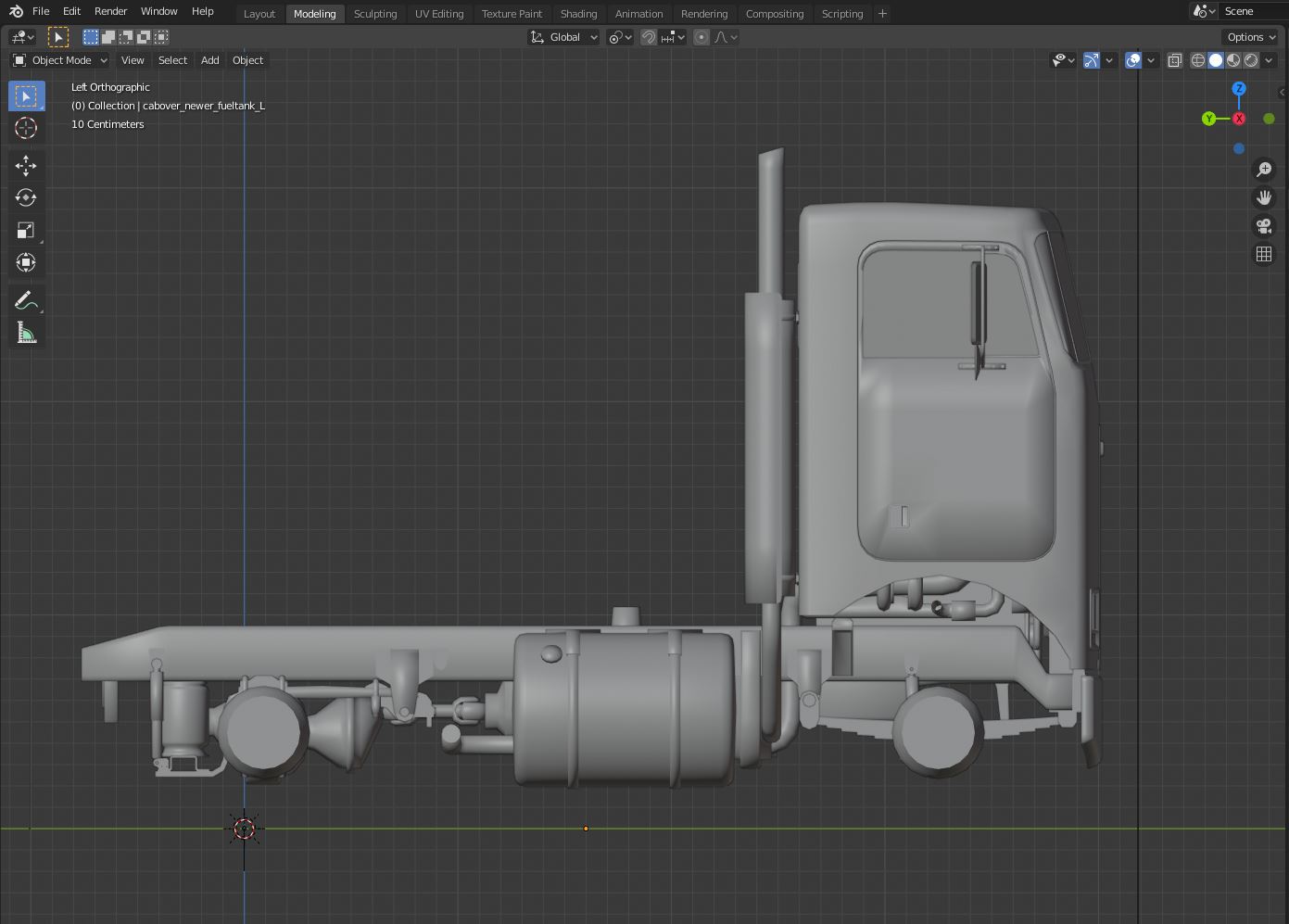Activate the Annotate pencil tool
The height and width of the screenshot is (924, 1289).
[x=26, y=300]
